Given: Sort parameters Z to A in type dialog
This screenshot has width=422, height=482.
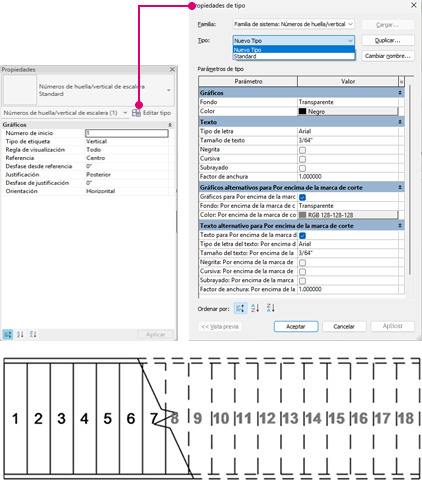Looking at the screenshot, I should 271,308.
